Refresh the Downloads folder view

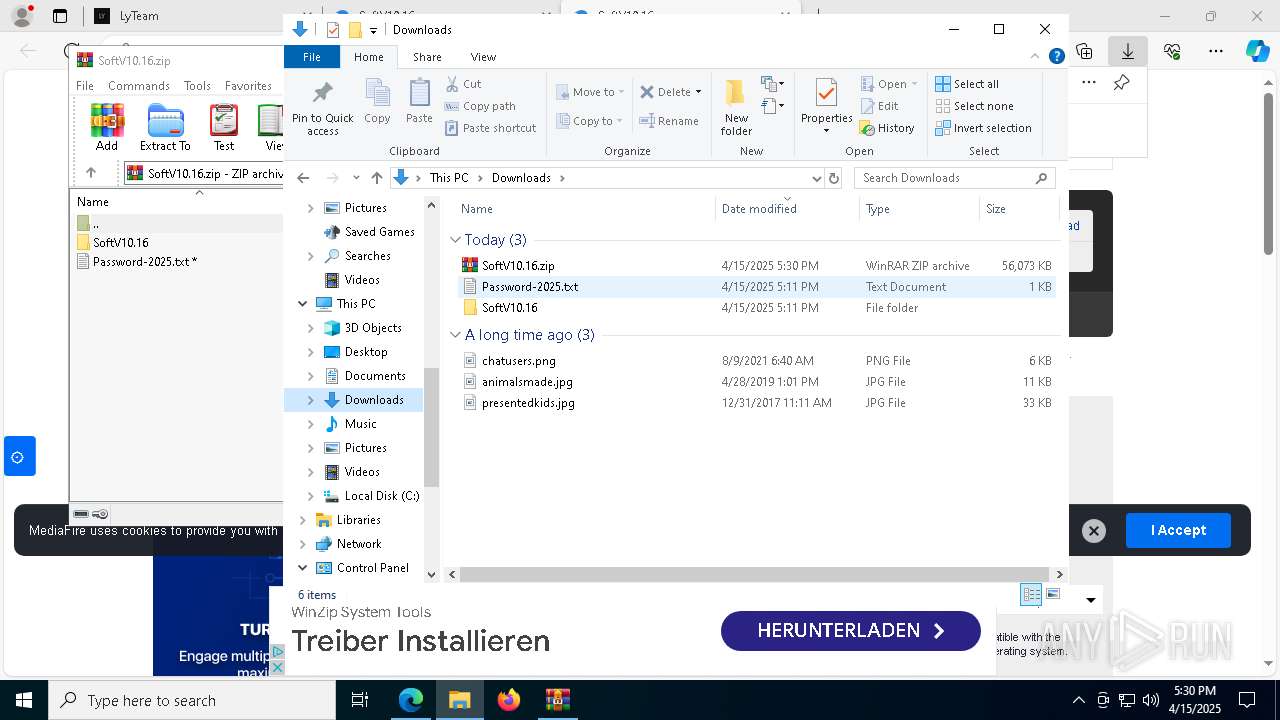(834, 178)
